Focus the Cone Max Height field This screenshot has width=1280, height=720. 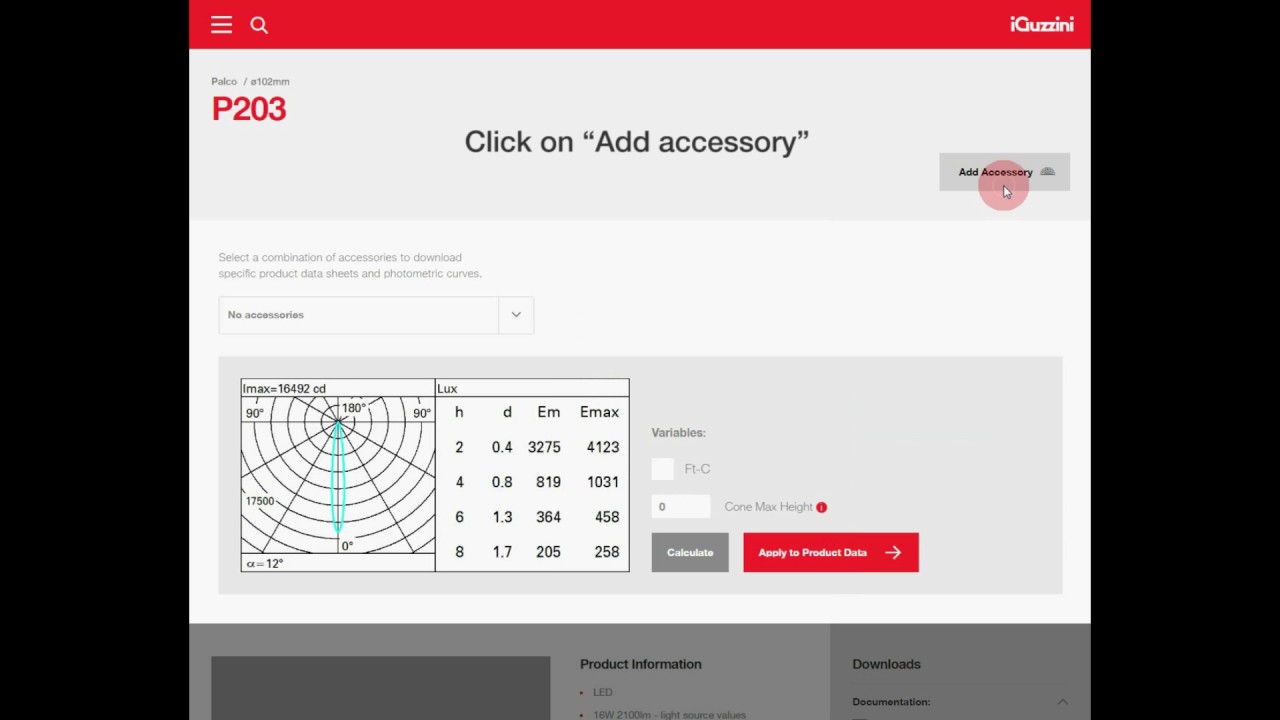[x=681, y=507]
